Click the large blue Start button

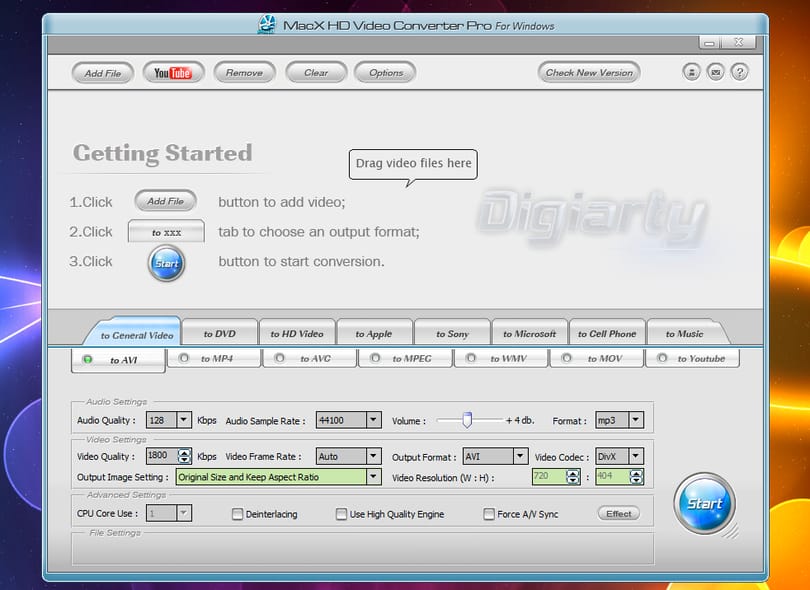click(705, 503)
